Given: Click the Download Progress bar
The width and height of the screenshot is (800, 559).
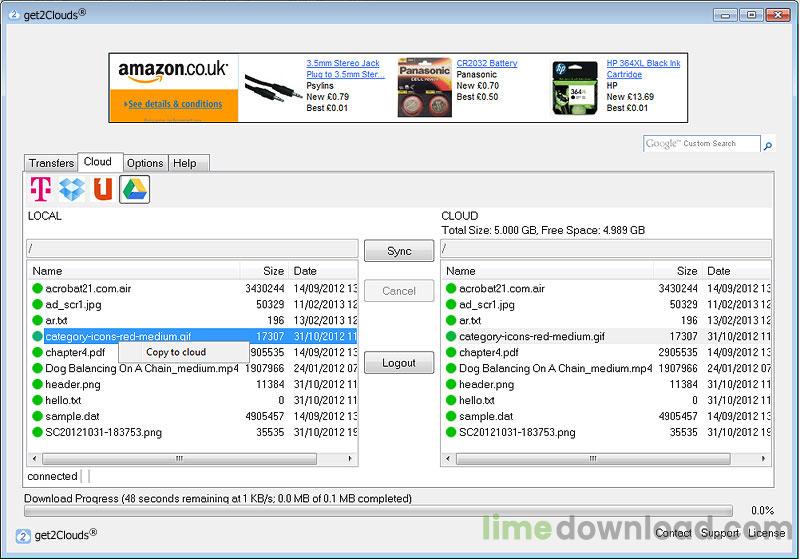Looking at the screenshot, I should [378, 511].
